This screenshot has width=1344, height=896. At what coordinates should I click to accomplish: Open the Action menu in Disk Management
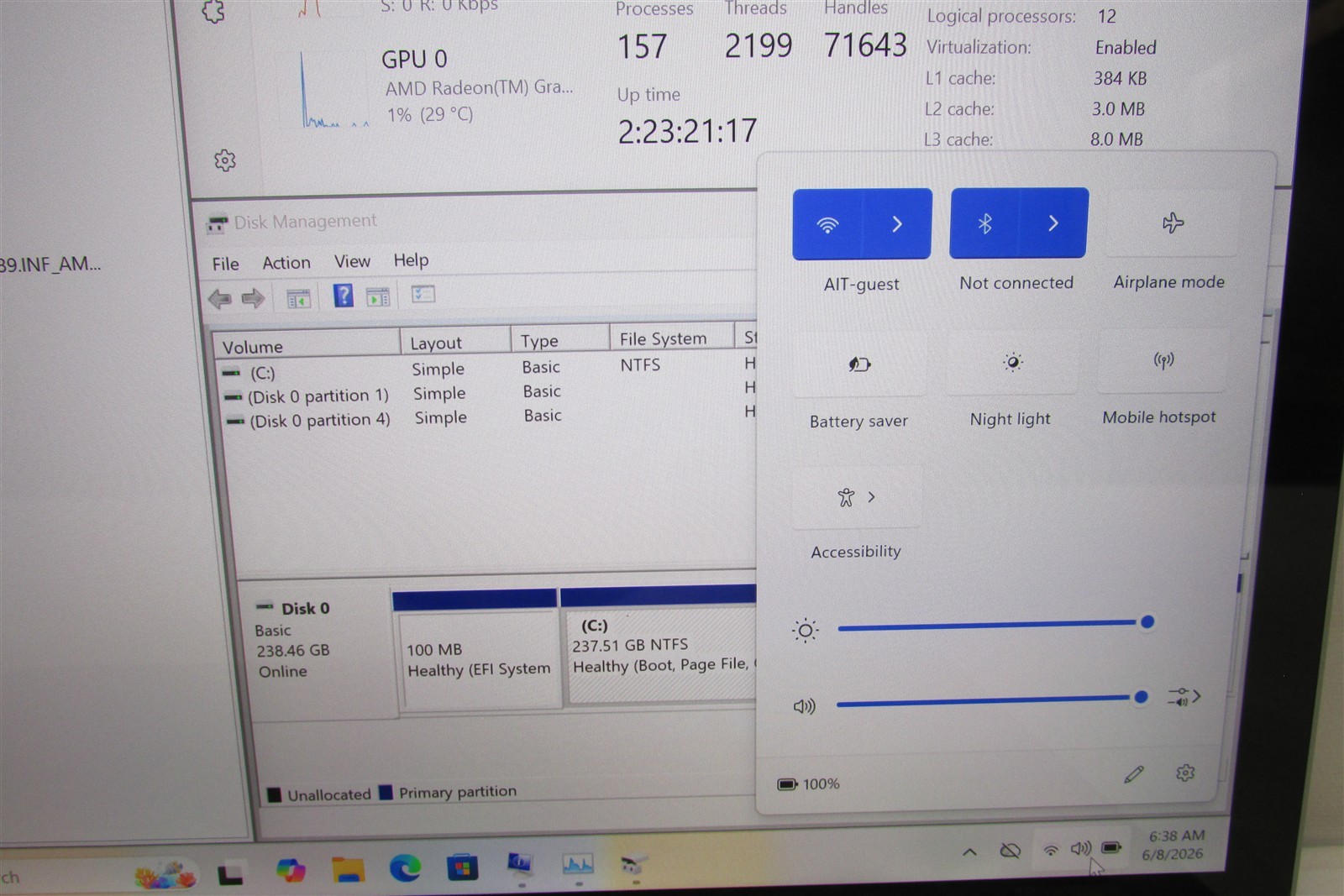tap(286, 263)
